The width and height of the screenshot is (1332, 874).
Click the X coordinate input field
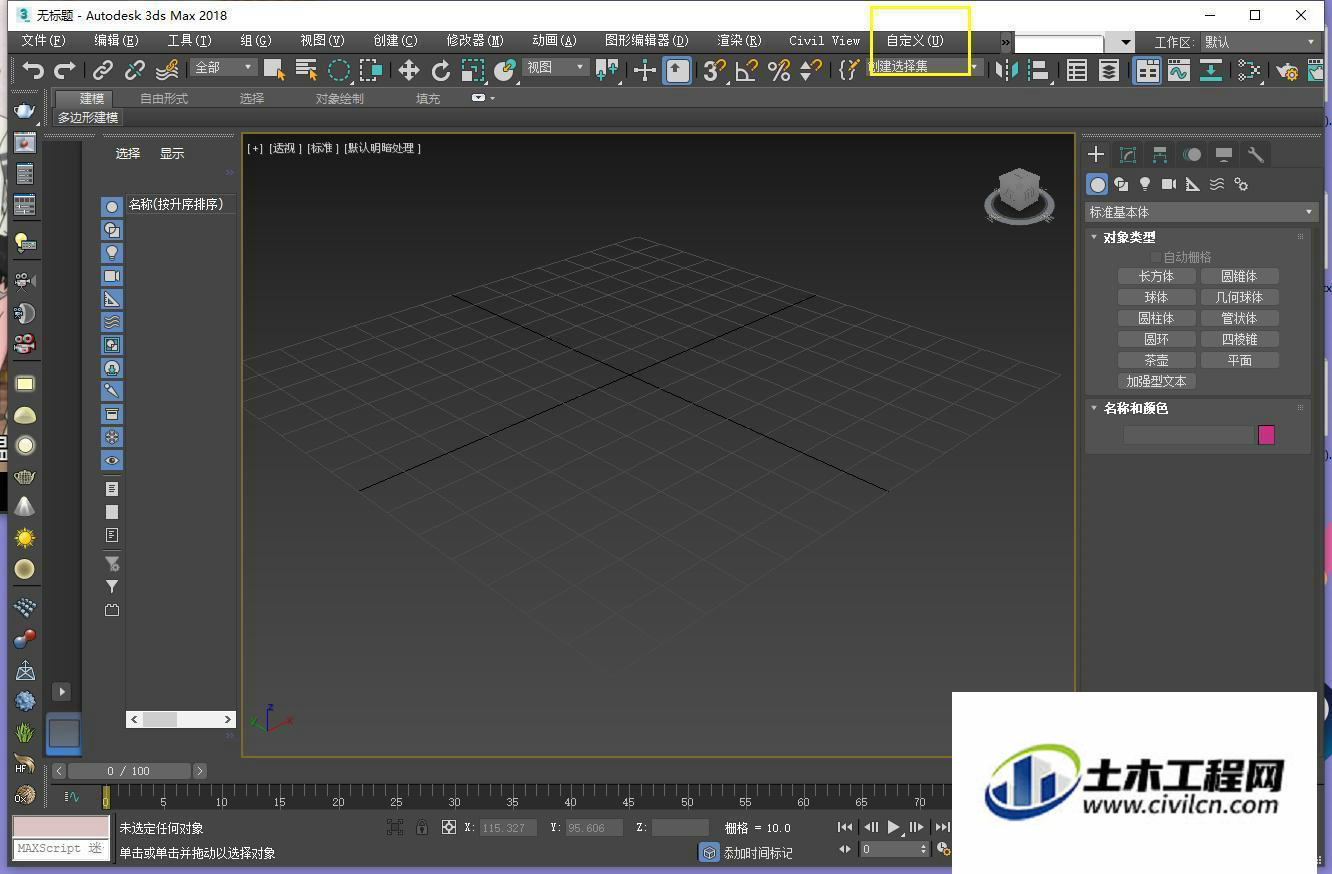(x=508, y=827)
